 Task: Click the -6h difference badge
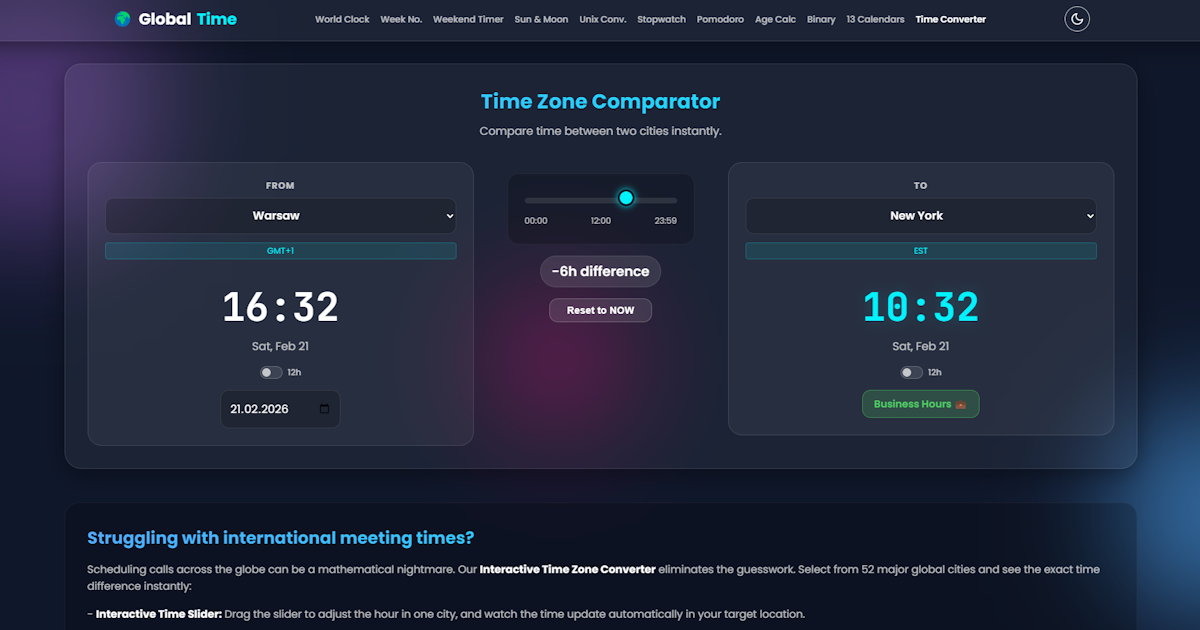point(600,271)
